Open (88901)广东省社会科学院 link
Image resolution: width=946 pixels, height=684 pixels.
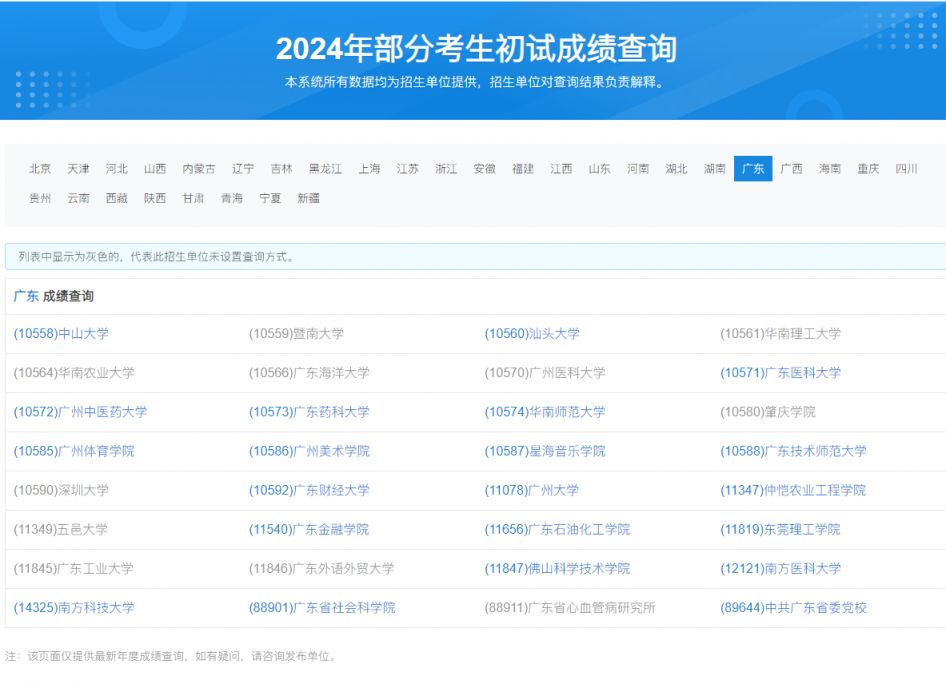click(322, 609)
